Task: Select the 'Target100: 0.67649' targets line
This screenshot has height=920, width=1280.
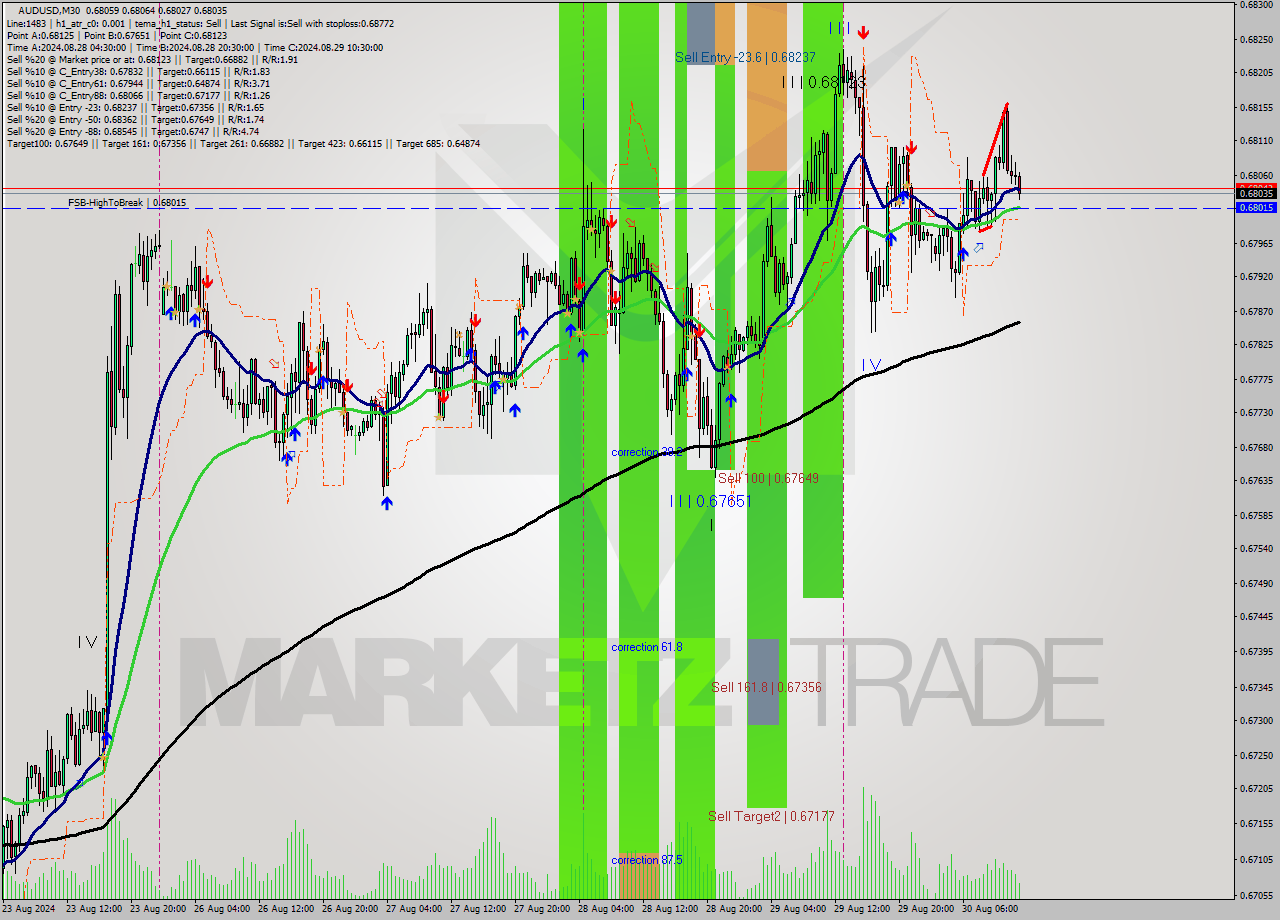Action: [x=243, y=143]
